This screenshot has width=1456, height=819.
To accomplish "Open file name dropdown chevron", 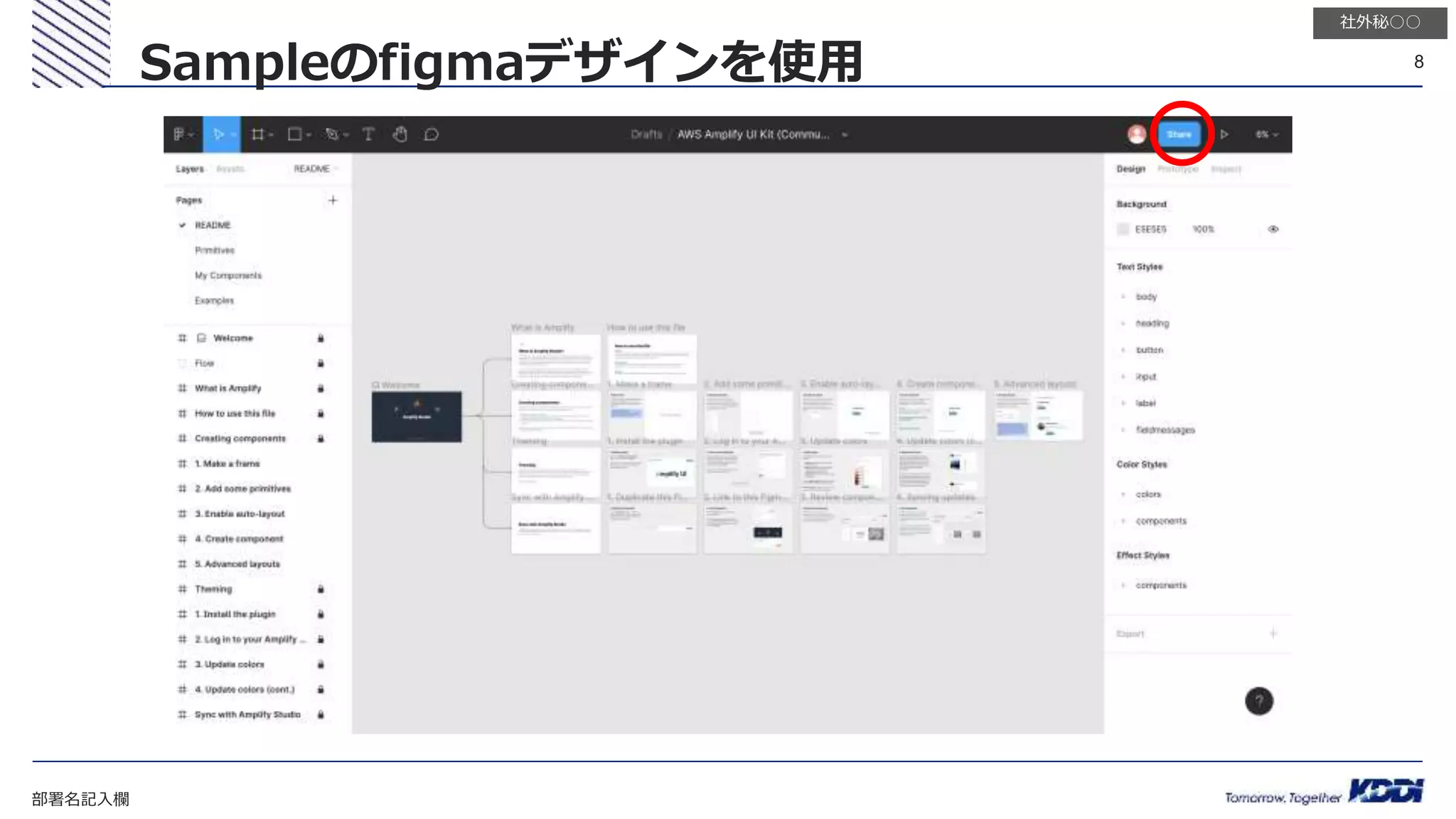I will [x=845, y=135].
